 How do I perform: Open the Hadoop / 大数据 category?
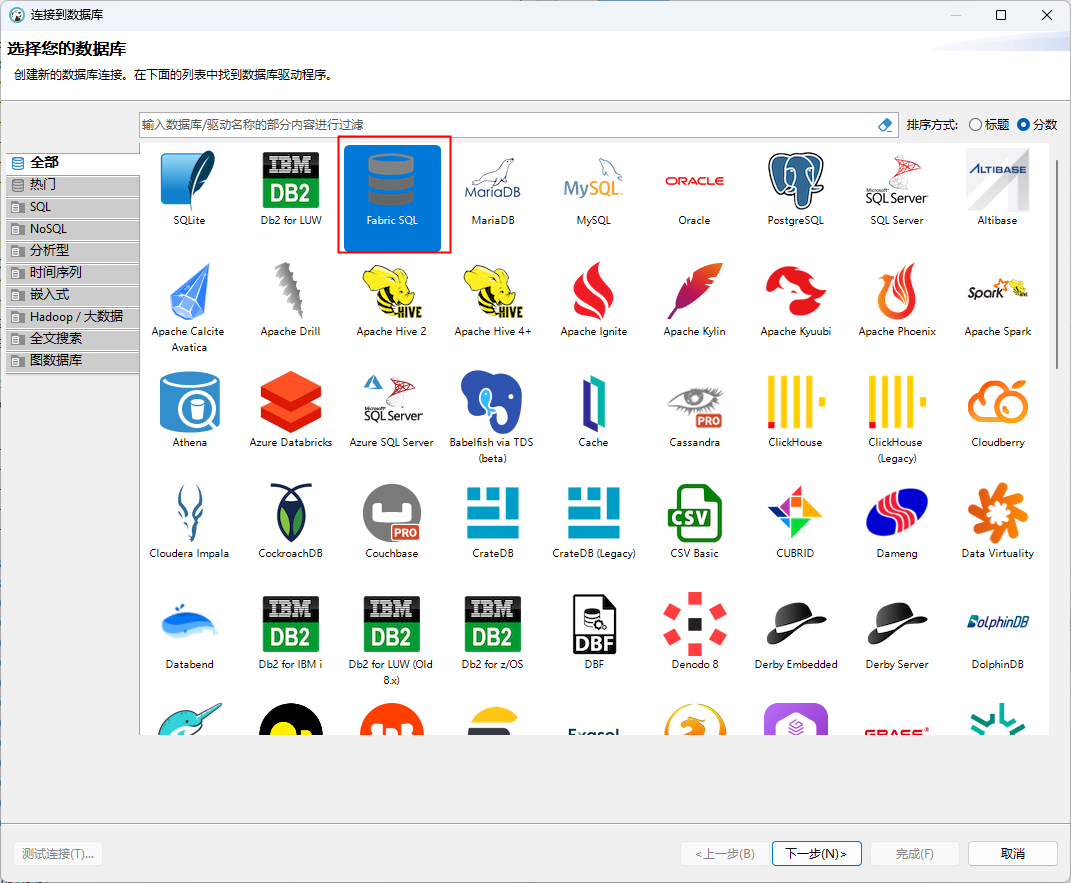(72, 316)
